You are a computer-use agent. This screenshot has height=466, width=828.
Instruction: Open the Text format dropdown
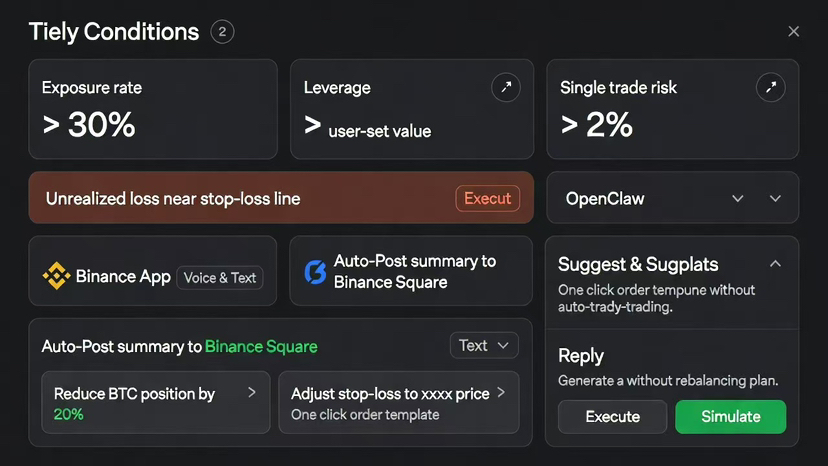484,346
